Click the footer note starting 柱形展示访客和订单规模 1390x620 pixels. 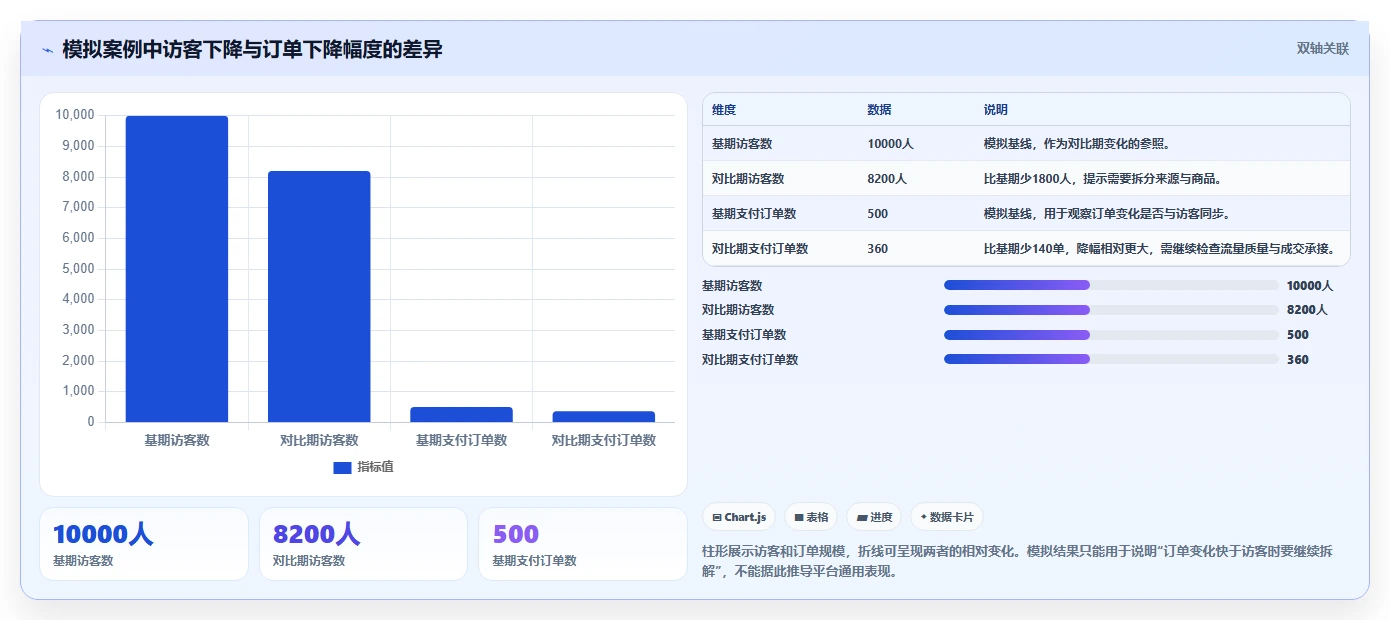coord(1018,561)
